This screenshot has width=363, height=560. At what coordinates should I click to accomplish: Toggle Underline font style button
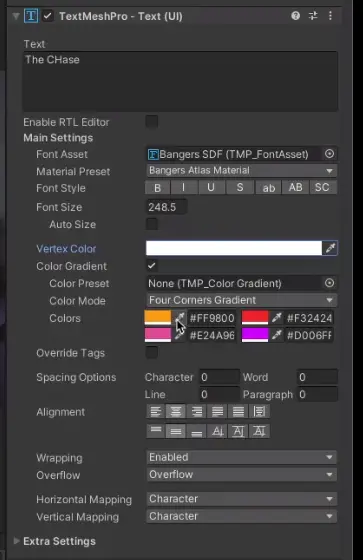(211, 188)
